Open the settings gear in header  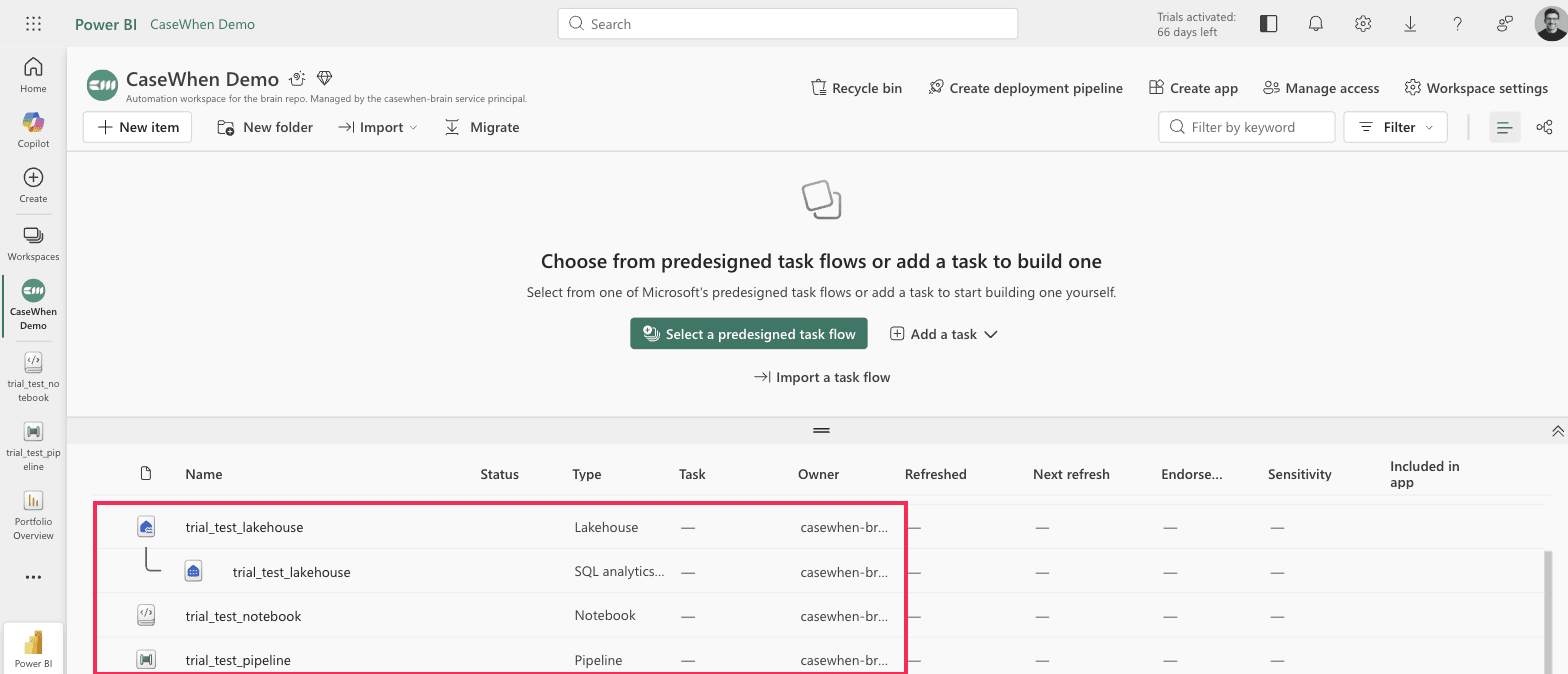coord(1362,24)
